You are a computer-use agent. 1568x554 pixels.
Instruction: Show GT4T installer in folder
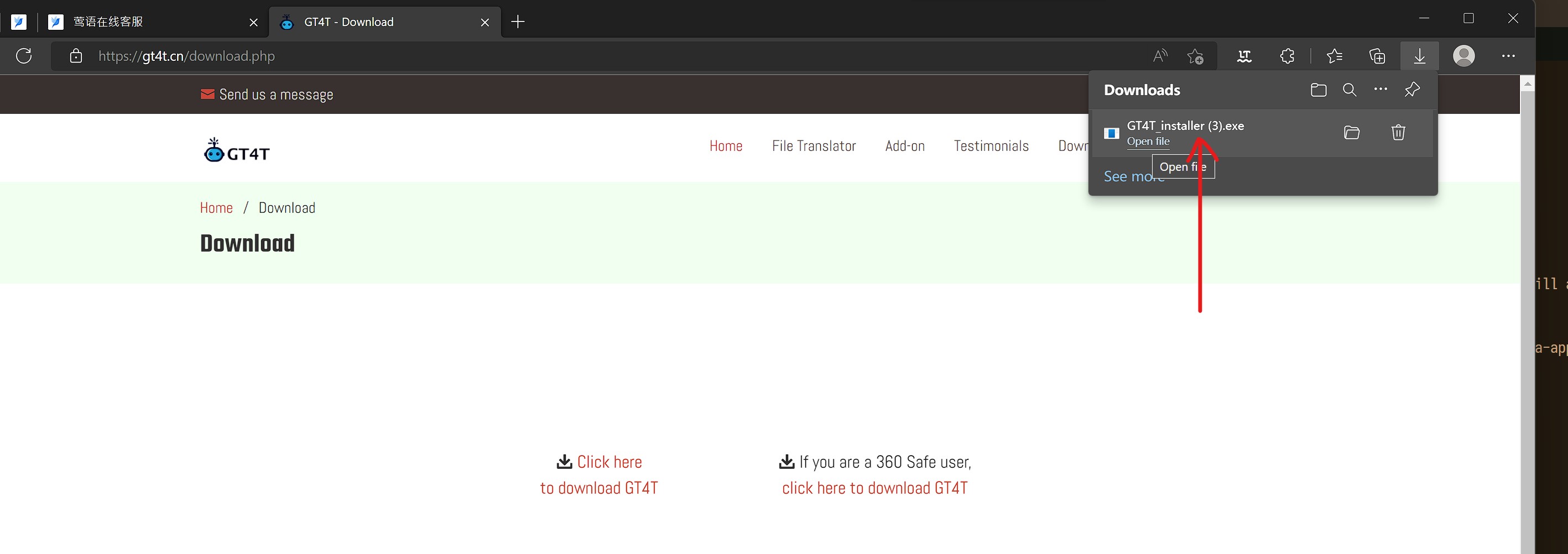tap(1351, 132)
